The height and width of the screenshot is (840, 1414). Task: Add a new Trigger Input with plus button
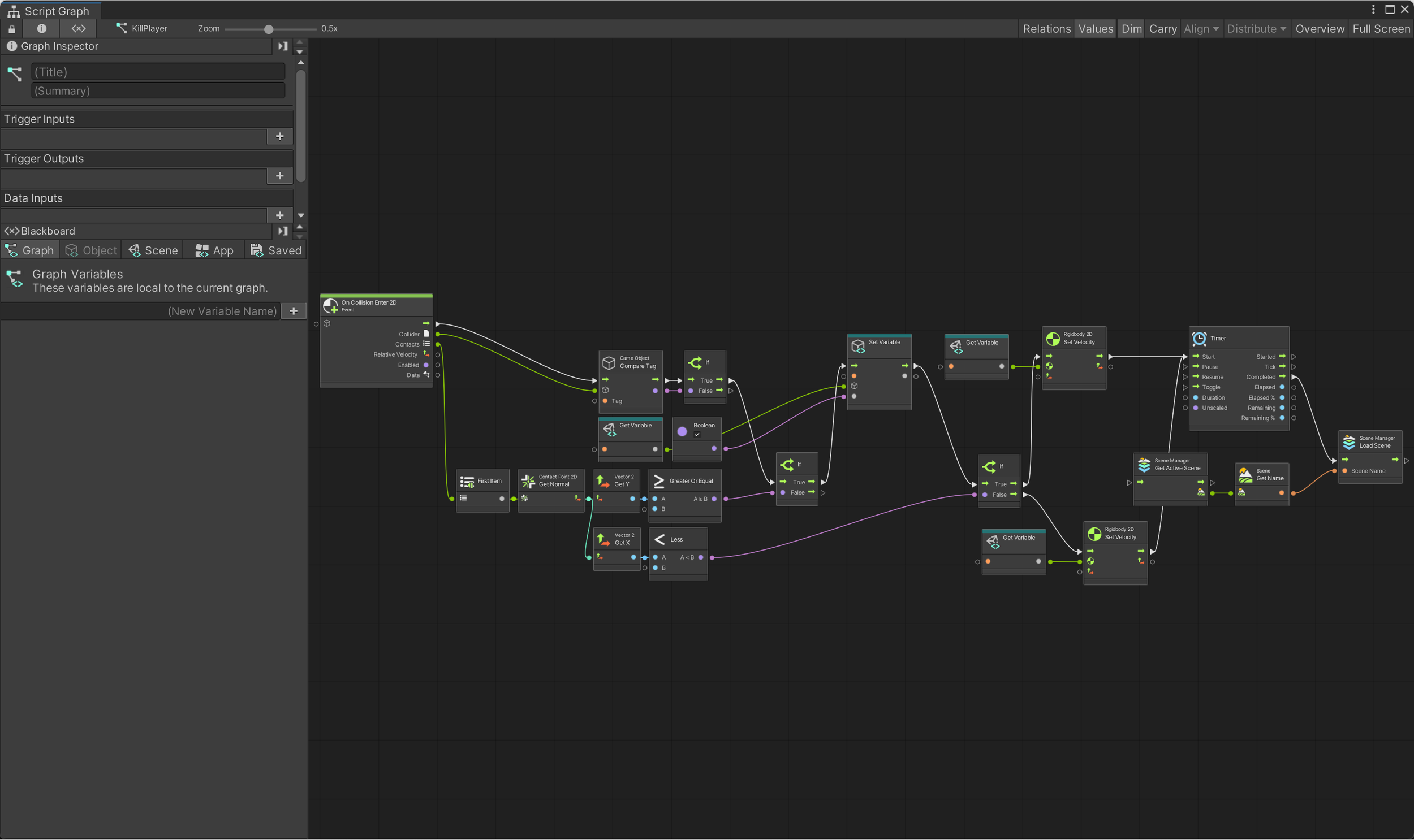pos(280,136)
